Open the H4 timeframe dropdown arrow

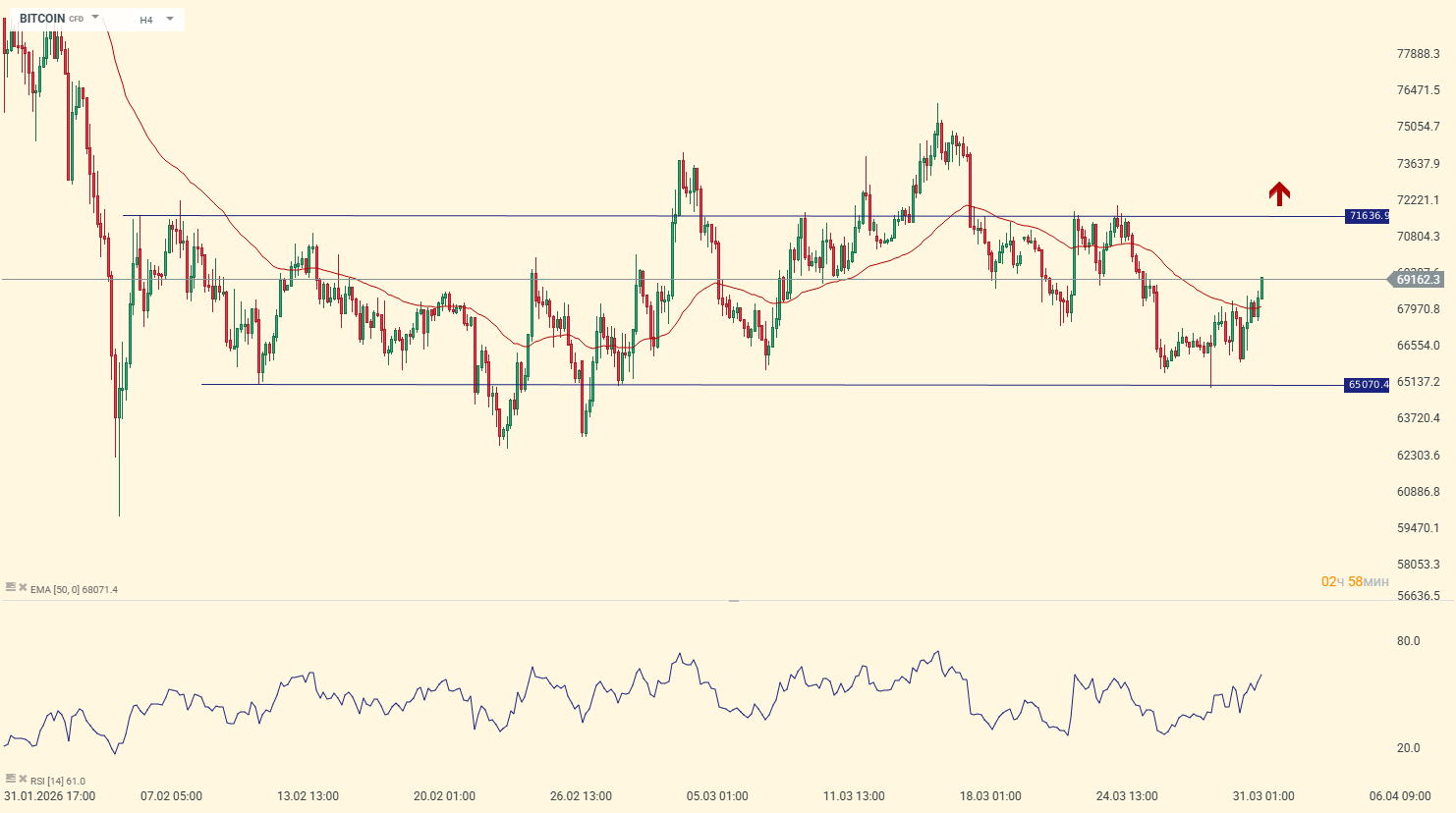click(x=170, y=19)
